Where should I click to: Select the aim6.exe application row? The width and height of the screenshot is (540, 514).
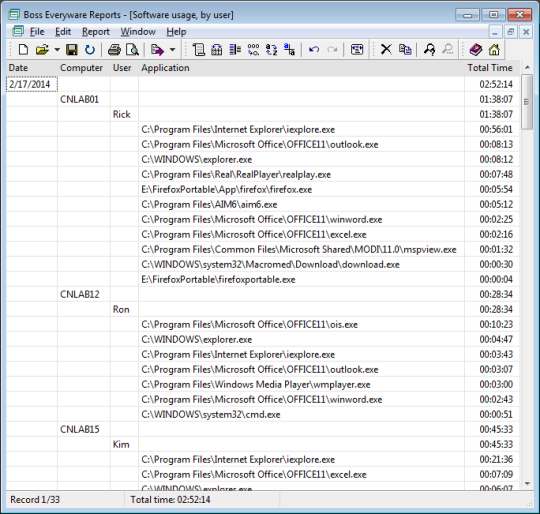click(263, 204)
